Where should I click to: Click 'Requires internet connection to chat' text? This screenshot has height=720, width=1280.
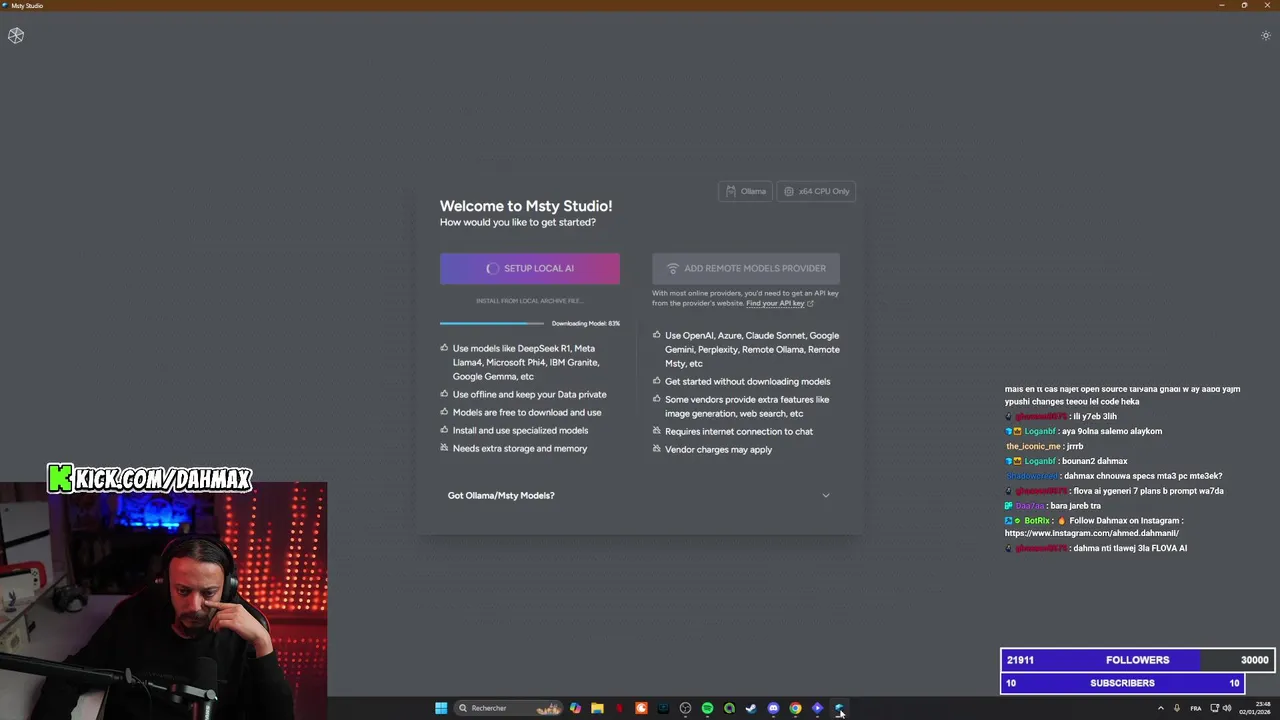pos(739,431)
